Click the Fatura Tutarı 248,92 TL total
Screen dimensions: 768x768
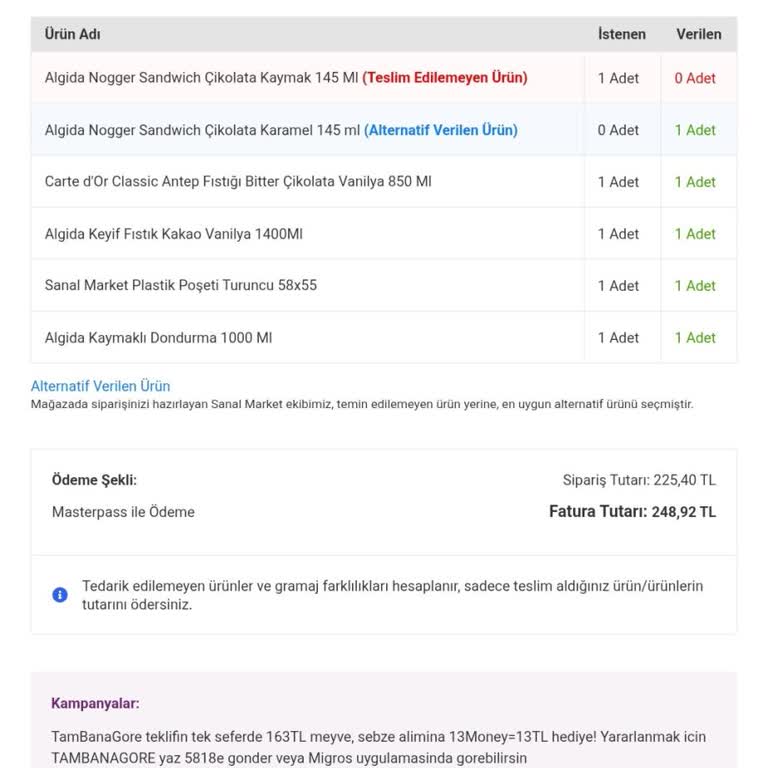pyautogui.click(x=632, y=512)
